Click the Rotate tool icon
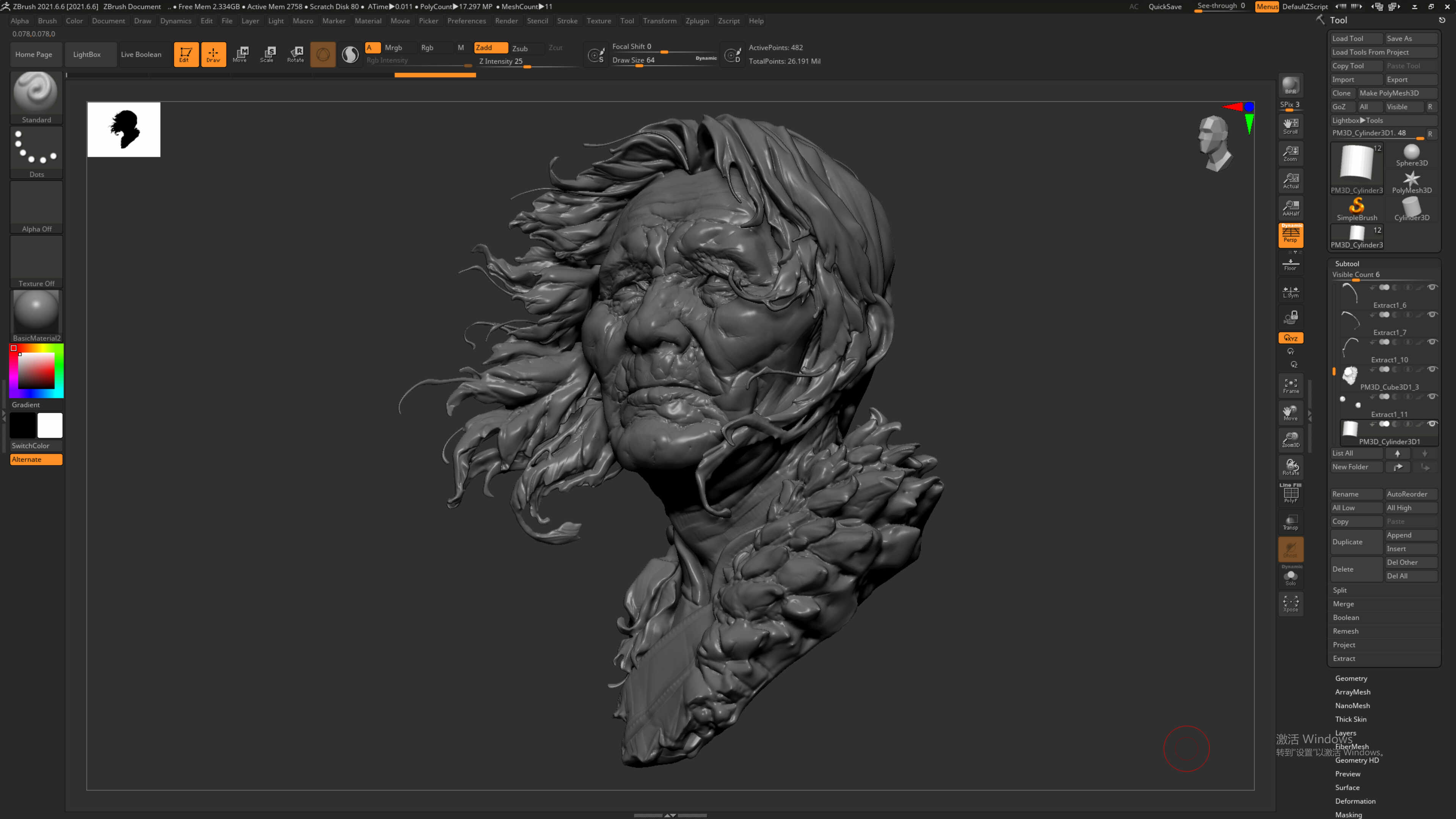Image resolution: width=1456 pixels, height=819 pixels. (295, 53)
